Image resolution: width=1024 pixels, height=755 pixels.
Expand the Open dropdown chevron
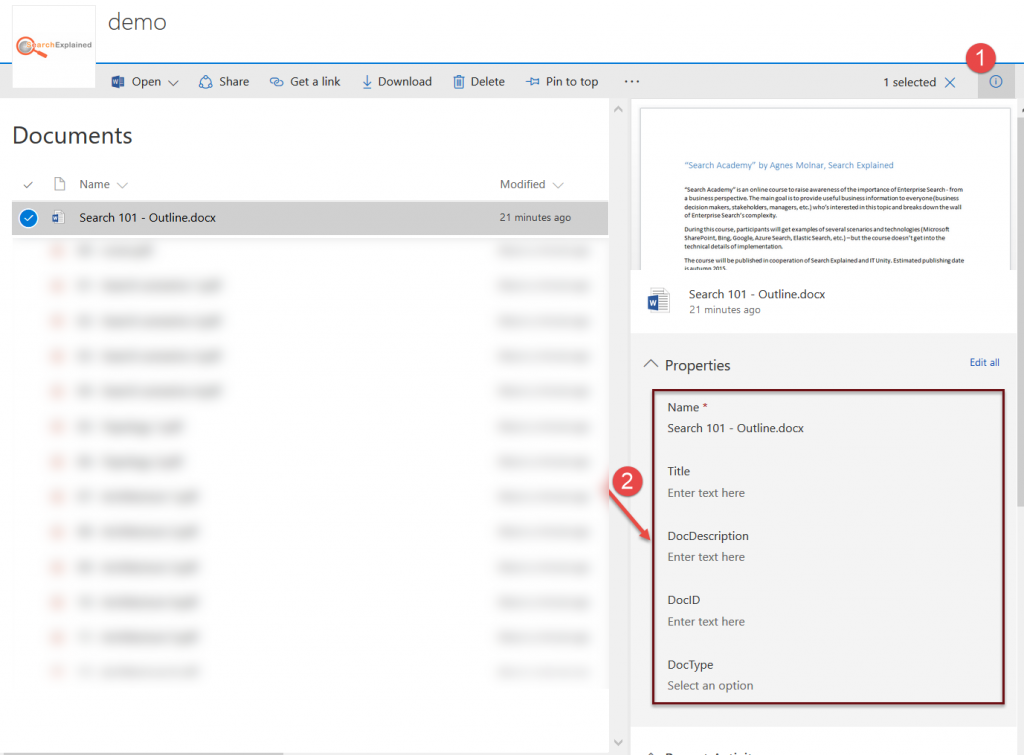(x=173, y=82)
